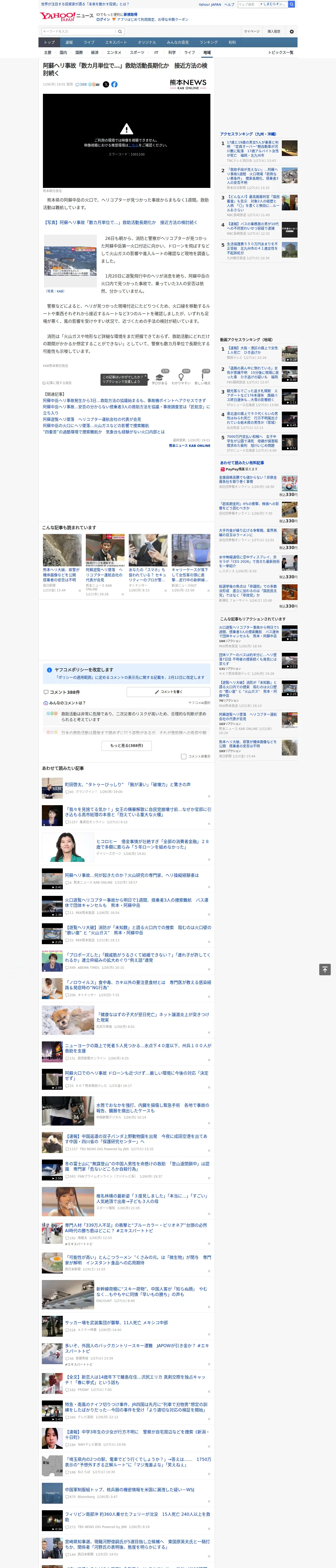
Task: Click the ログイン link
Action: [x=103, y=20]
